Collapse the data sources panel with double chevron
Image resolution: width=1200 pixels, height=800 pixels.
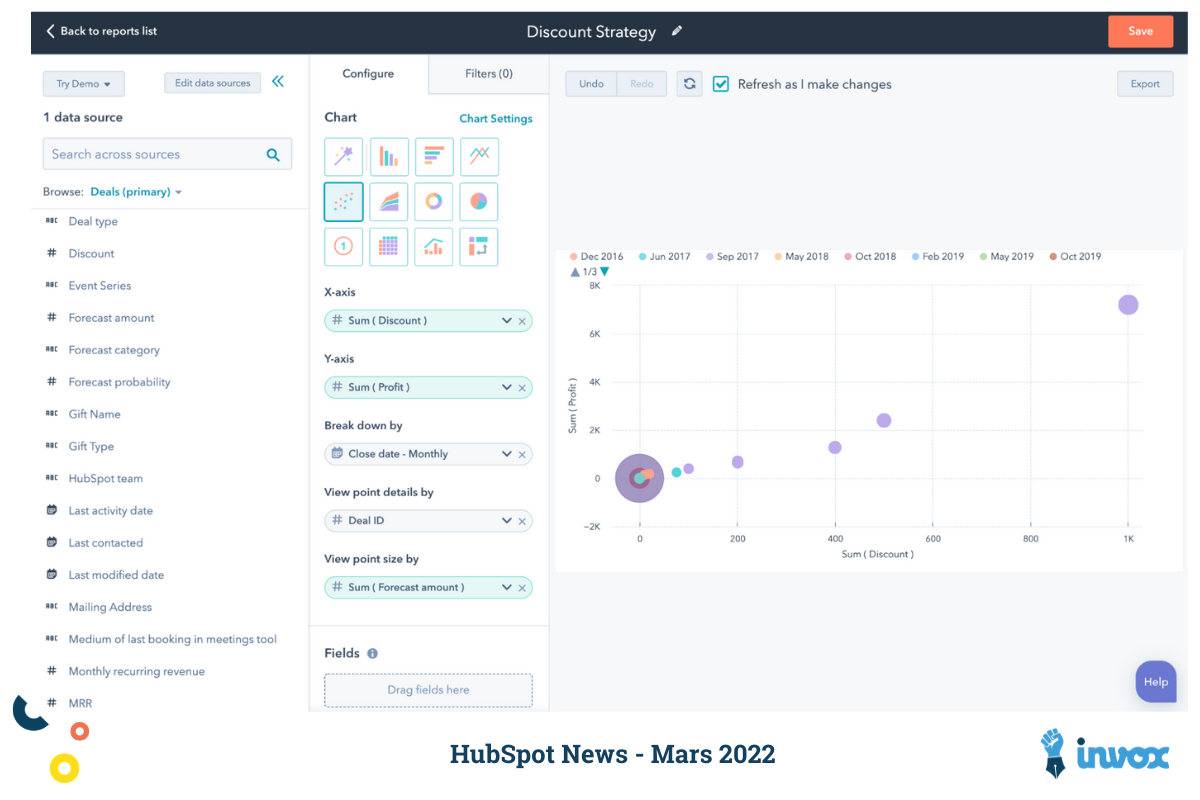coord(278,82)
